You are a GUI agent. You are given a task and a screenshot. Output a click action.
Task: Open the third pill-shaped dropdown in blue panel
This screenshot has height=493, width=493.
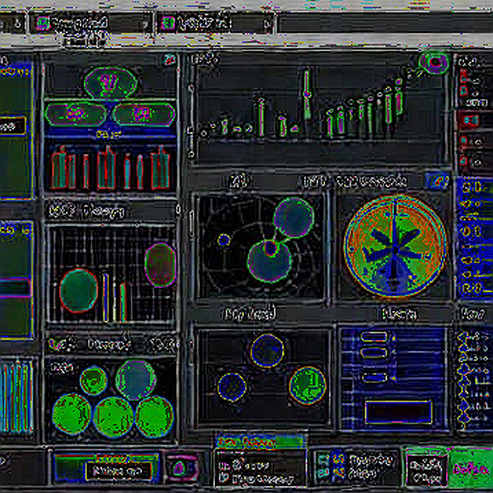coord(374,378)
